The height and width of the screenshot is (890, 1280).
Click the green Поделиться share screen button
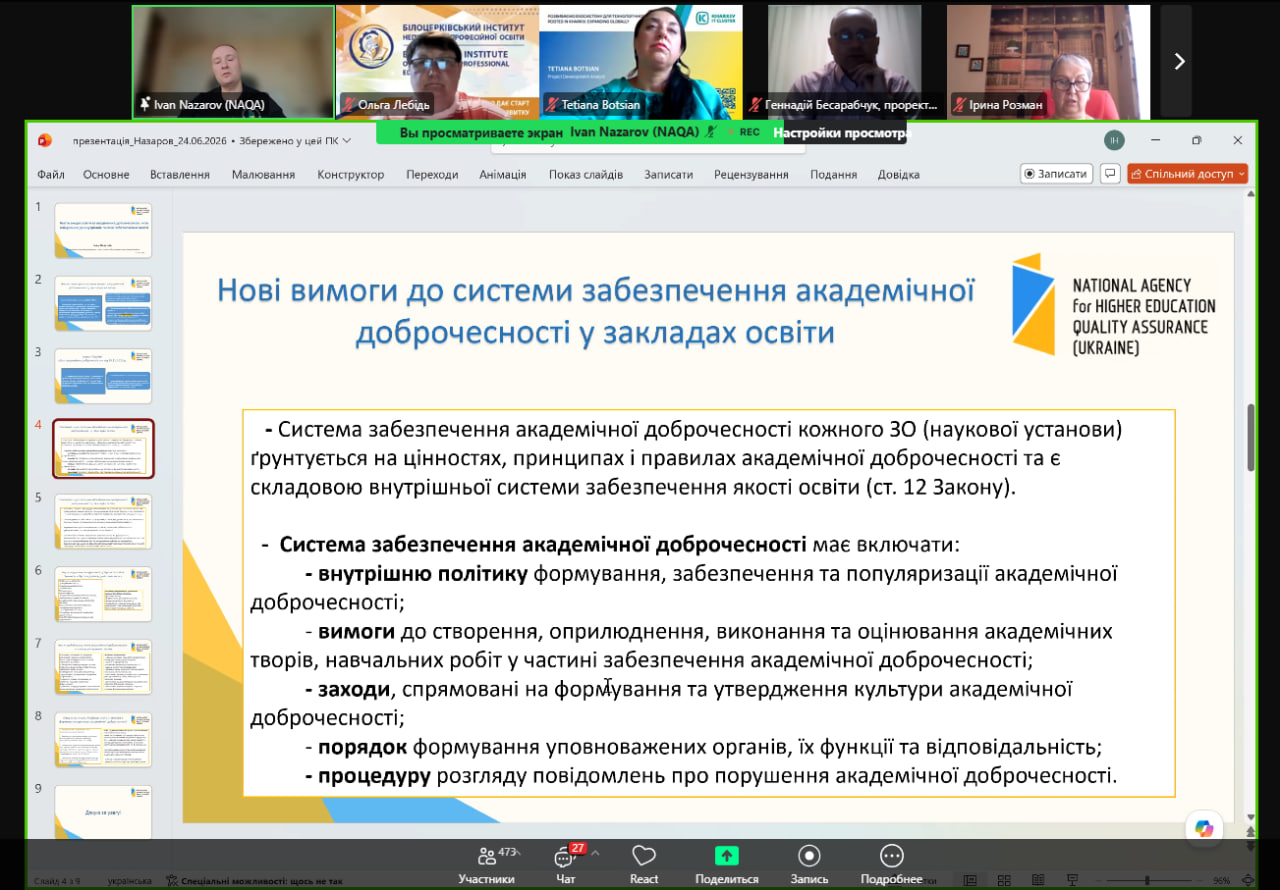point(727,865)
